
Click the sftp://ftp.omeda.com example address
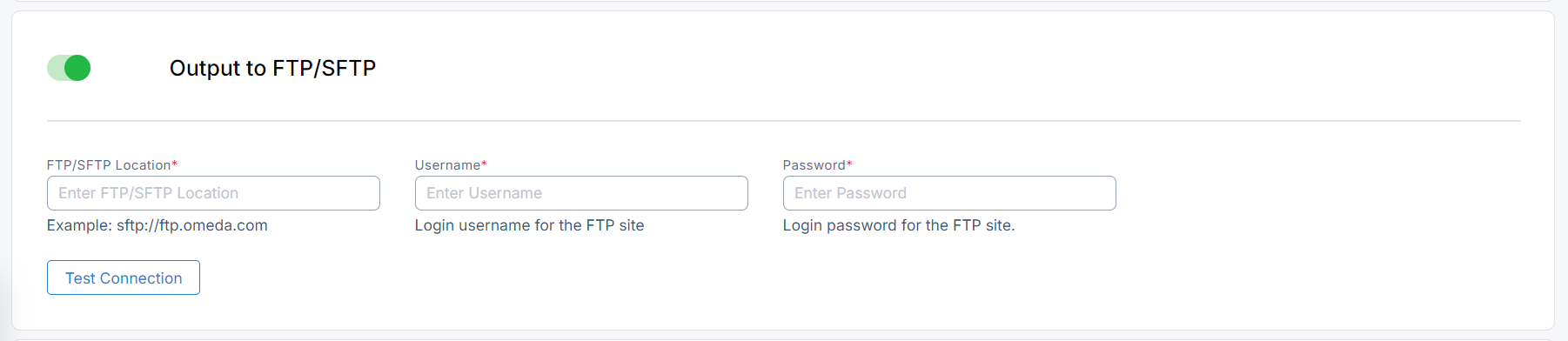pyautogui.click(x=192, y=225)
